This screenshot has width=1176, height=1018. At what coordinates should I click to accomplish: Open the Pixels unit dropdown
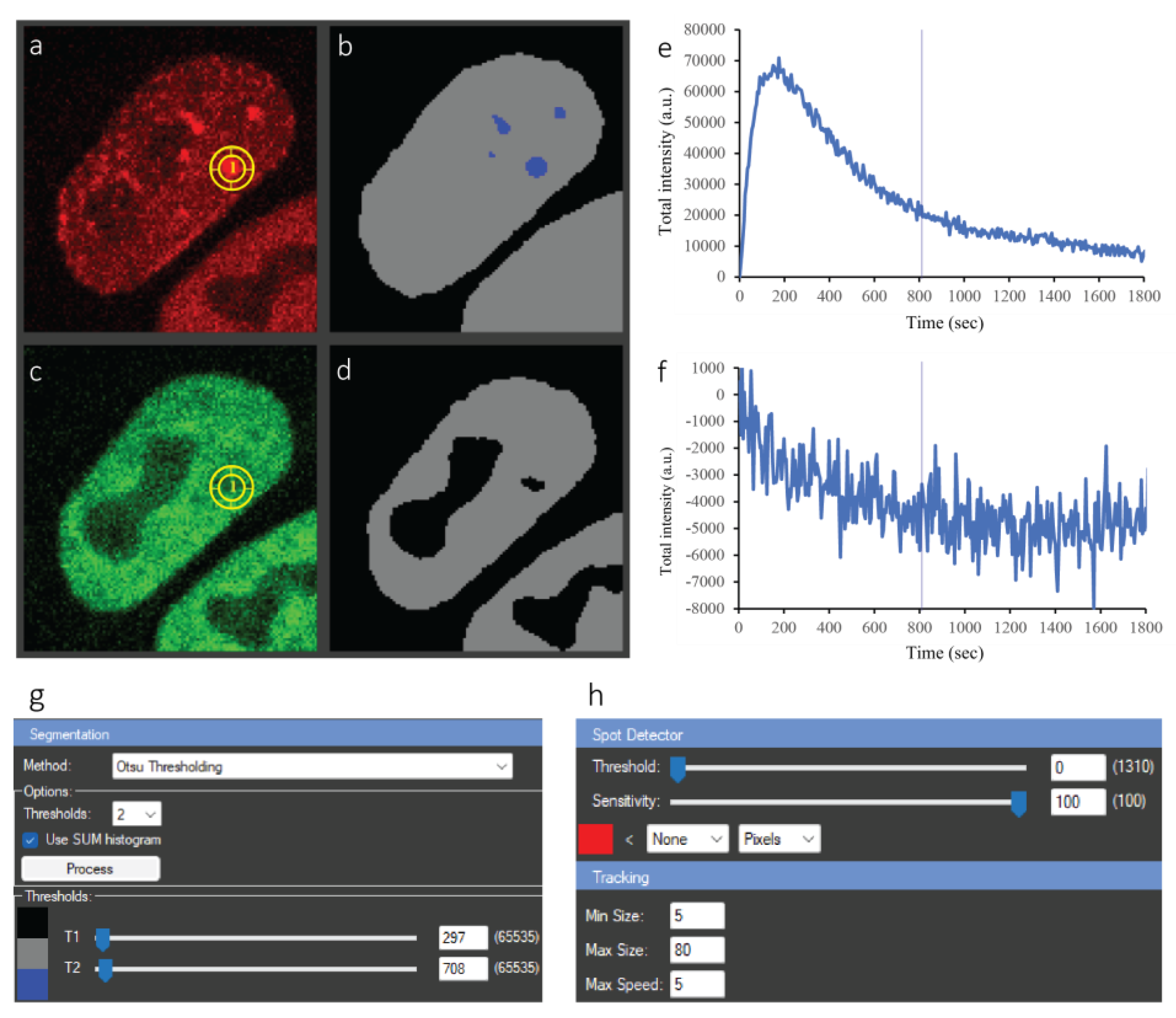(x=779, y=839)
